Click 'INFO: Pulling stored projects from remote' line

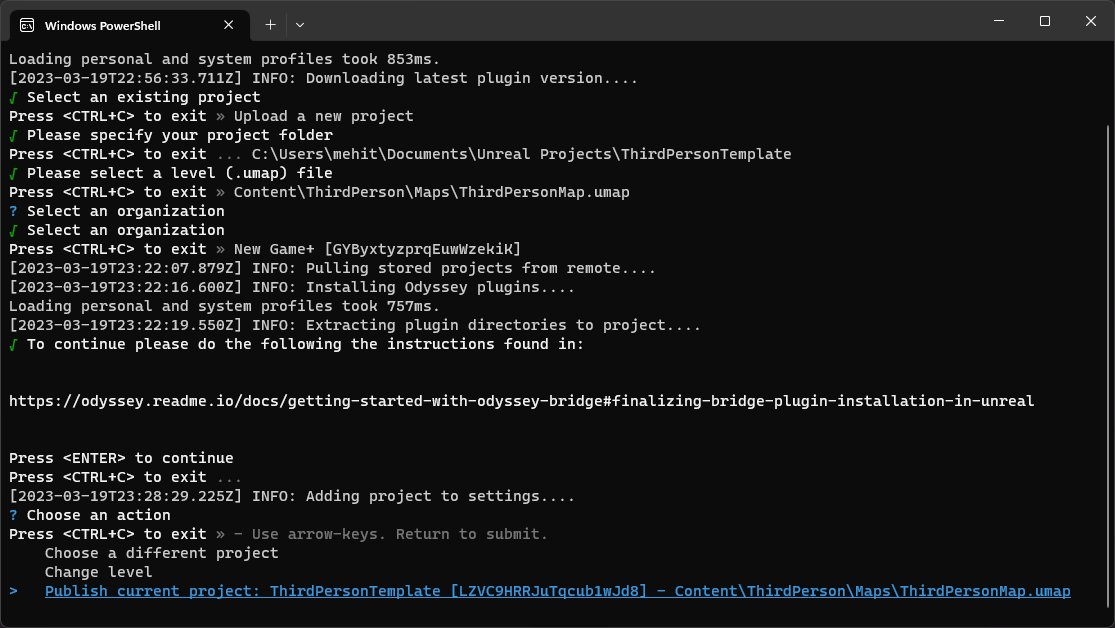point(332,269)
